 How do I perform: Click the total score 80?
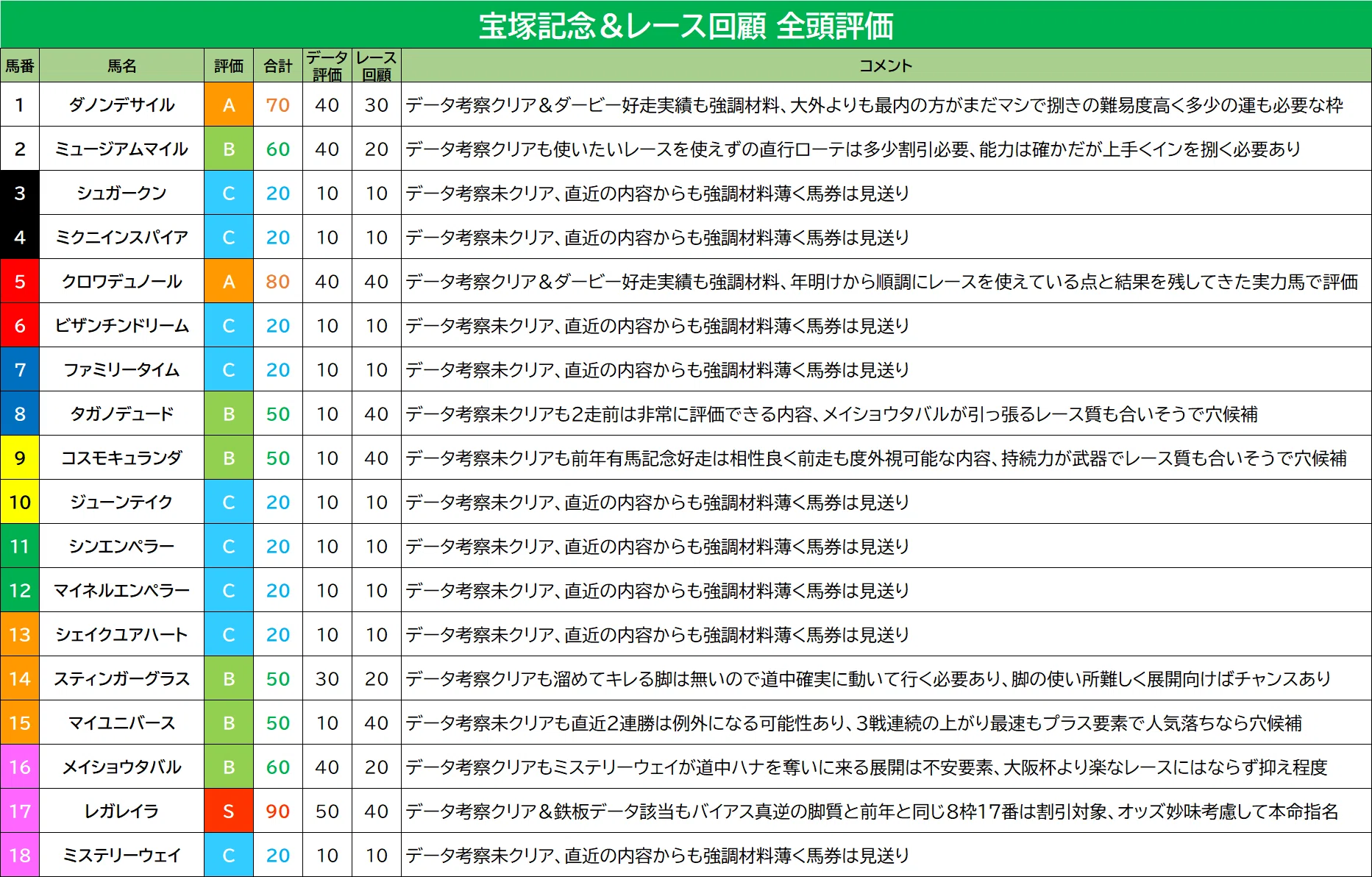point(278,281)
